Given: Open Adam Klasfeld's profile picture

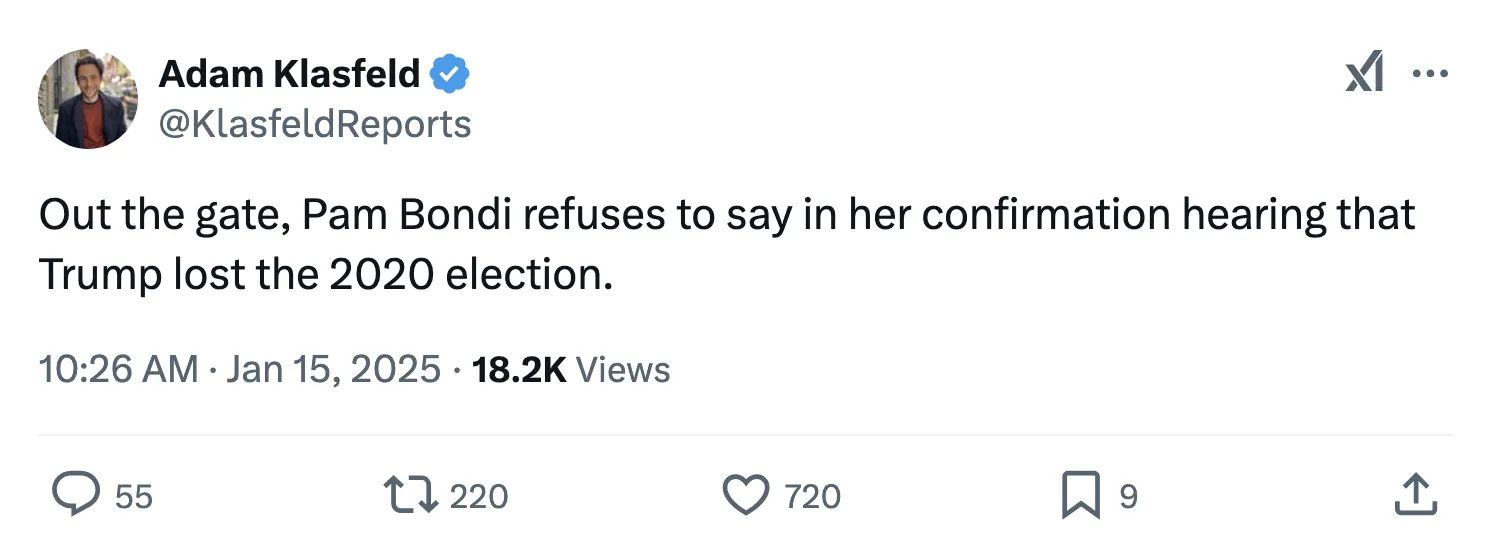Looking at the screenshot, I should 88,99.
